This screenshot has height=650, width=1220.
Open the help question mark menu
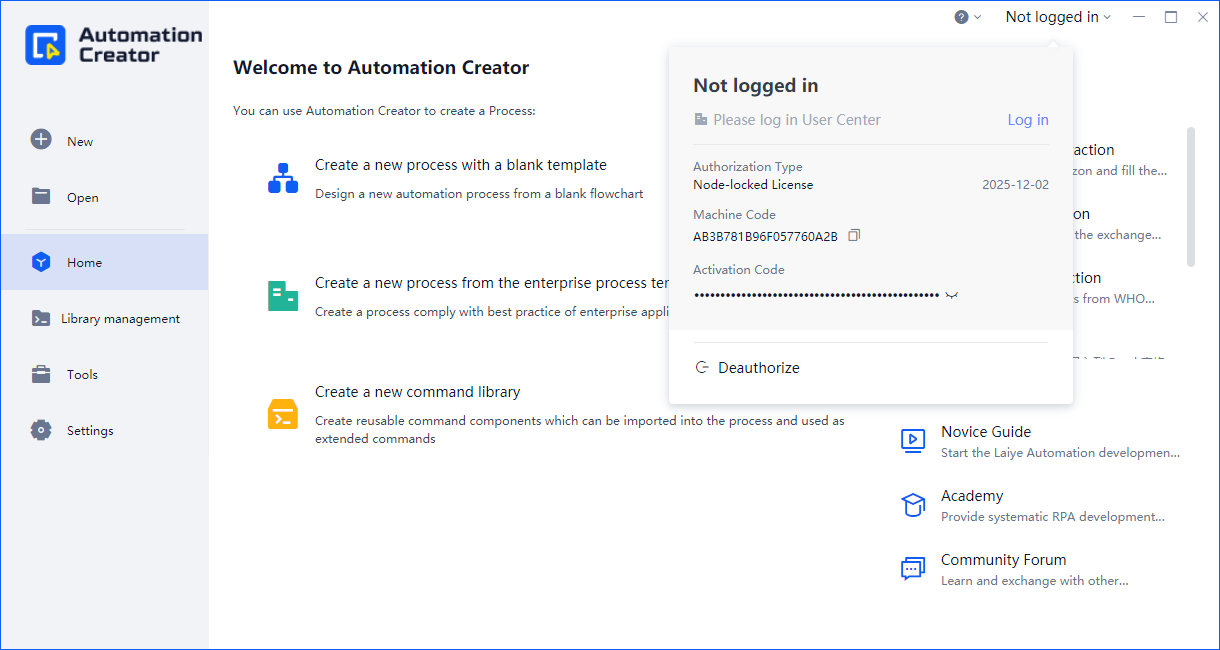967,17
